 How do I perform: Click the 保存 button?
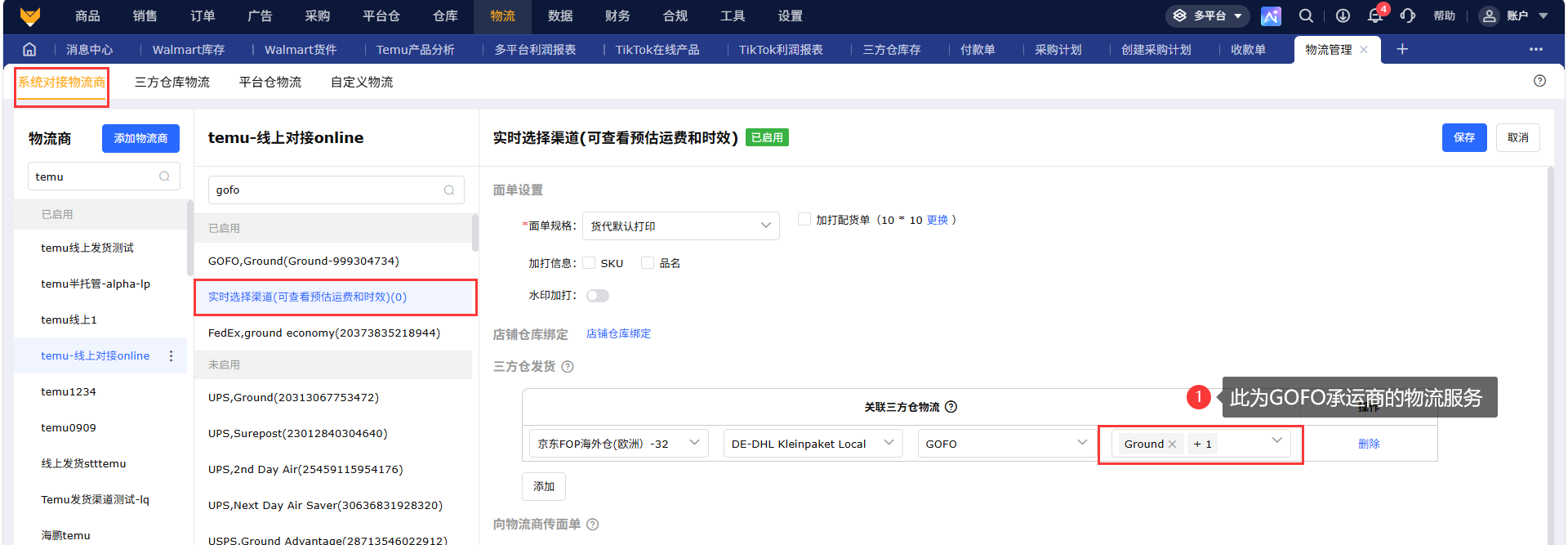(1464, 137)
